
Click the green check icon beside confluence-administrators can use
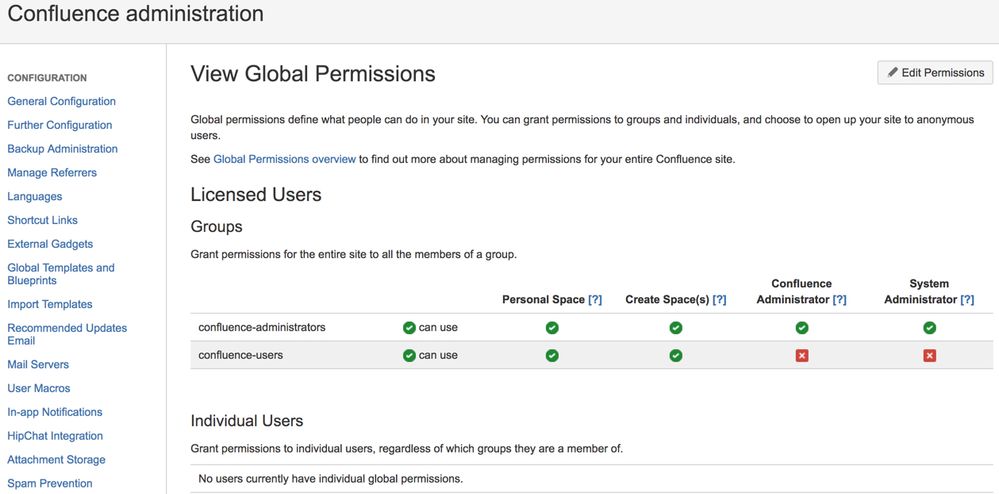point(409,328)
